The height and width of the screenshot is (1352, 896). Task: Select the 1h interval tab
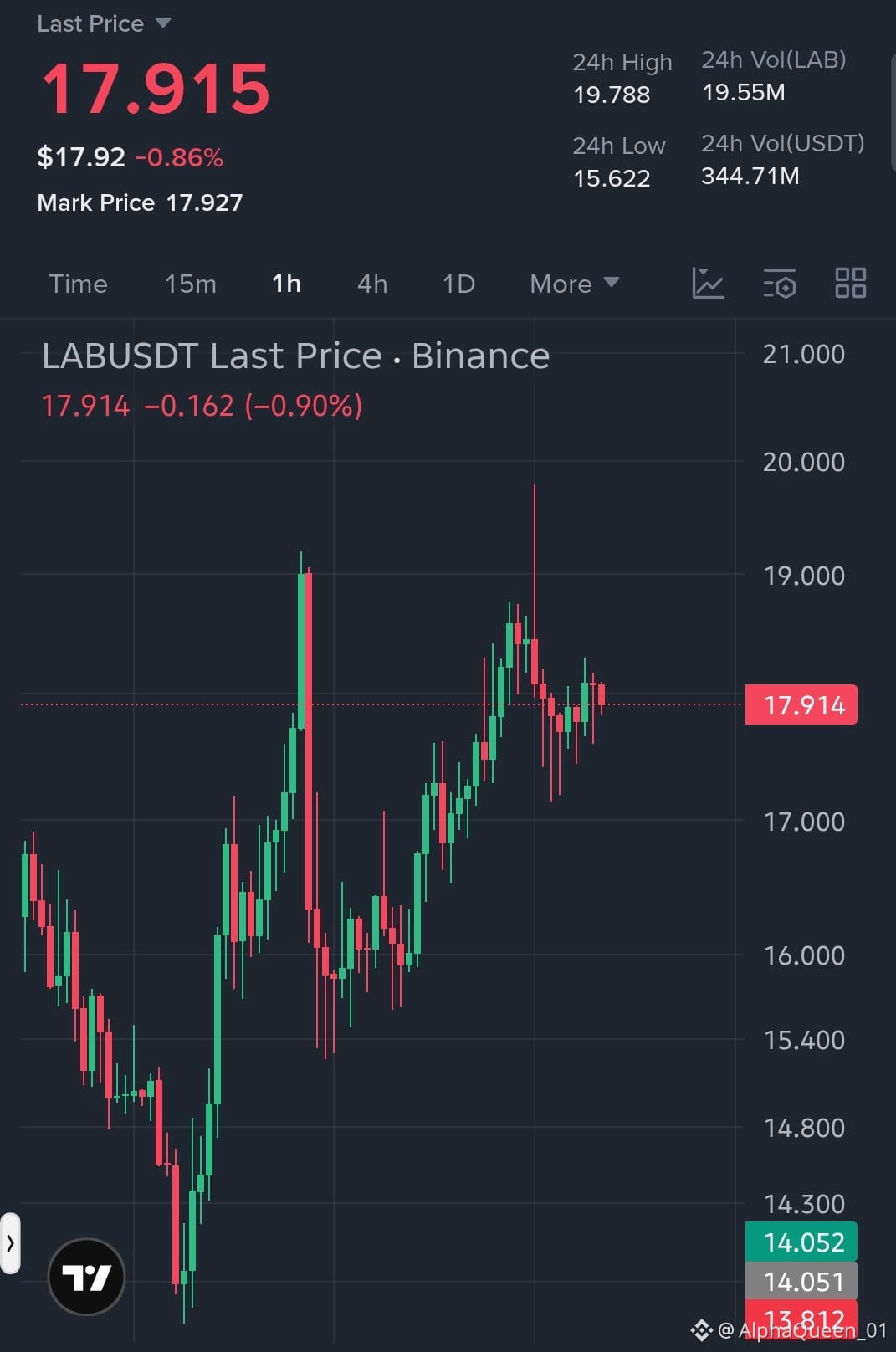pyautogui.click(x=286, y=284)
